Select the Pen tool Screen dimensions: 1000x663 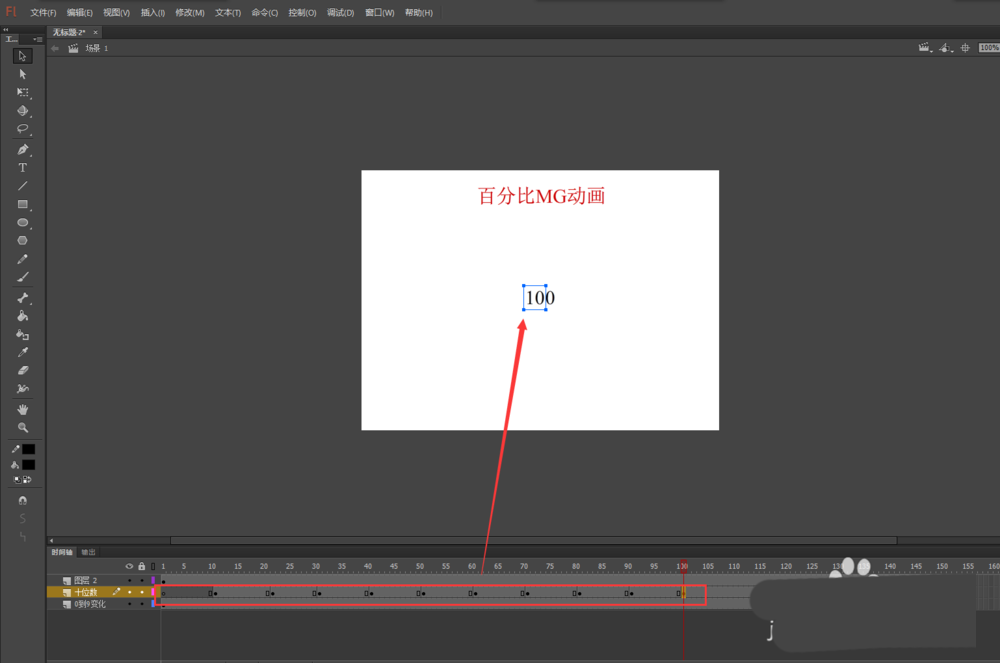22,149
